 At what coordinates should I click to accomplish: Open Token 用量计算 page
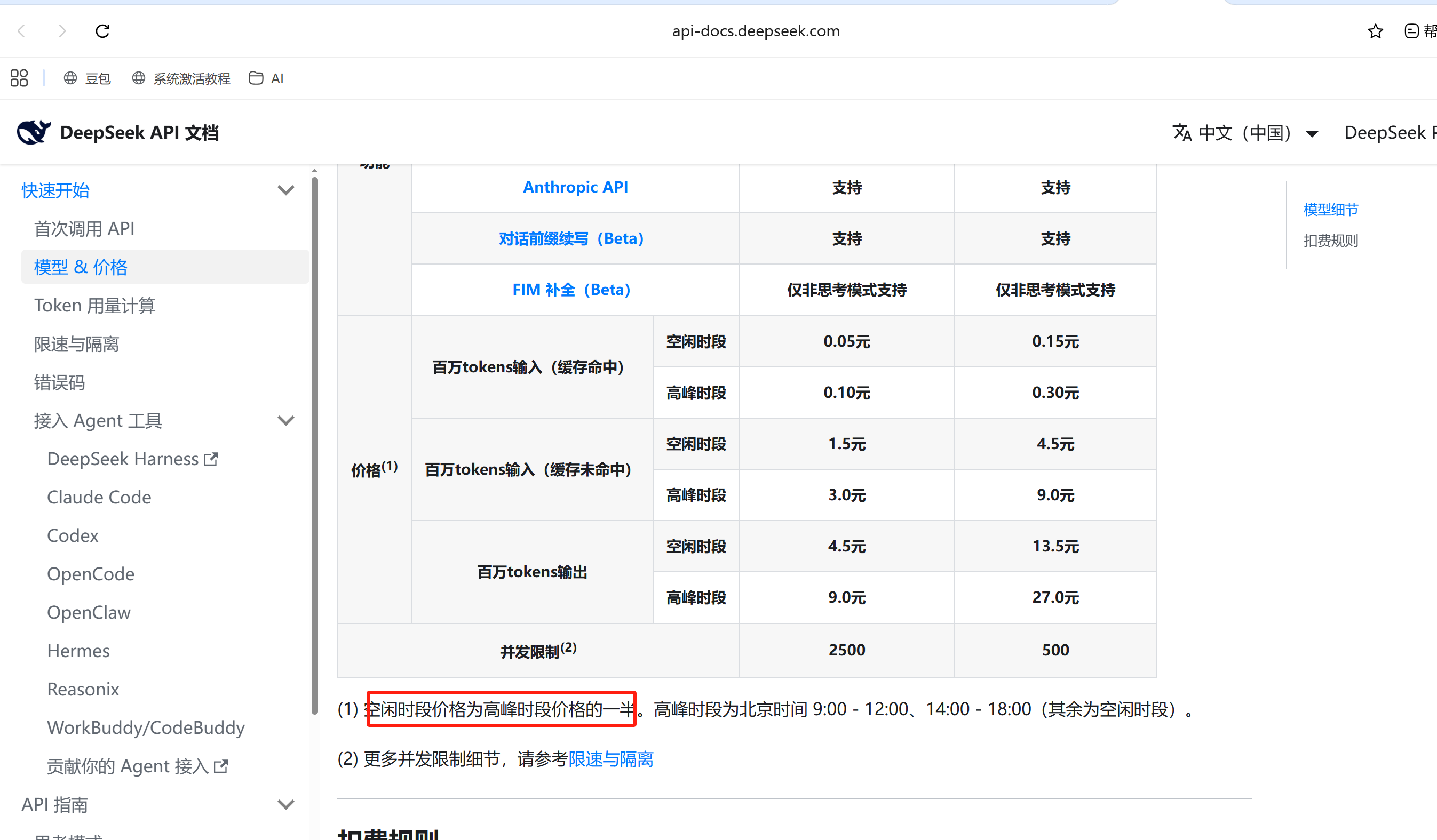(94, 306)
